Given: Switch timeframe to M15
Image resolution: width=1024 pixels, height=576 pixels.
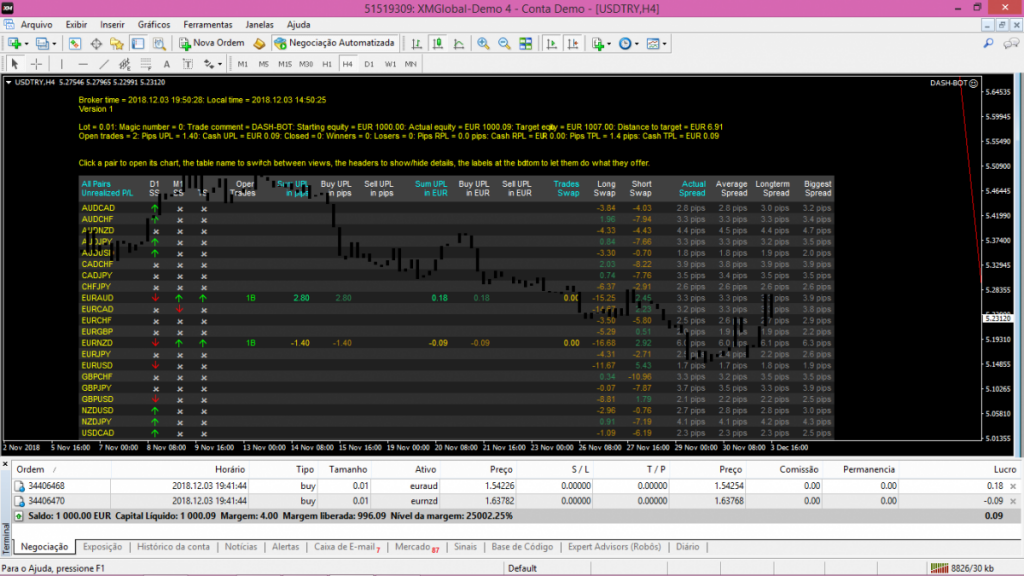Looking at the screenshot, I should click(285, 64).
